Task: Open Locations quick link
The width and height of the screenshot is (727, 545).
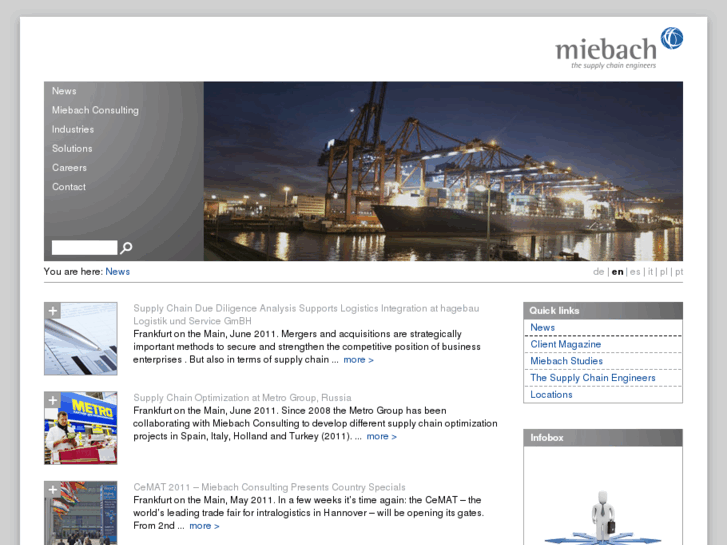Action: click(551, 395)
